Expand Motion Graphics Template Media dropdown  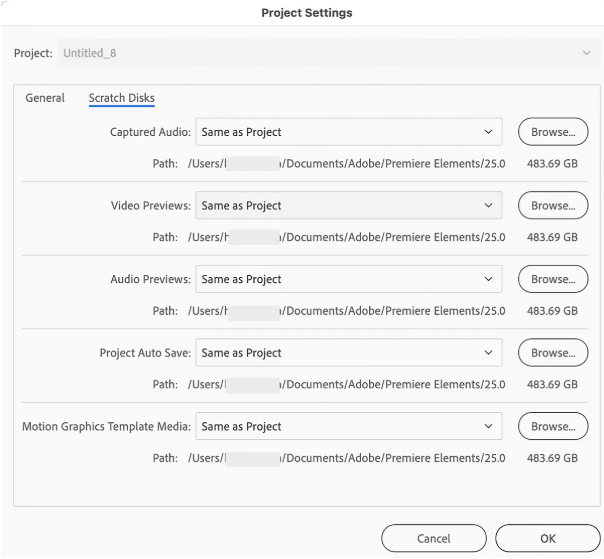point(348,427)
